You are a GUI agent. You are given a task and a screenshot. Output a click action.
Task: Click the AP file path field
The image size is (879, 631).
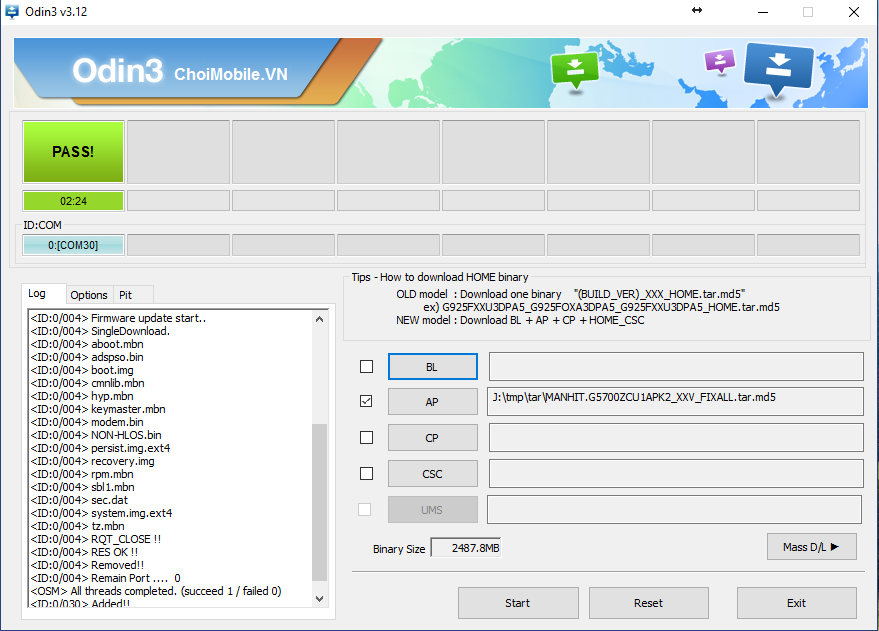675,402
